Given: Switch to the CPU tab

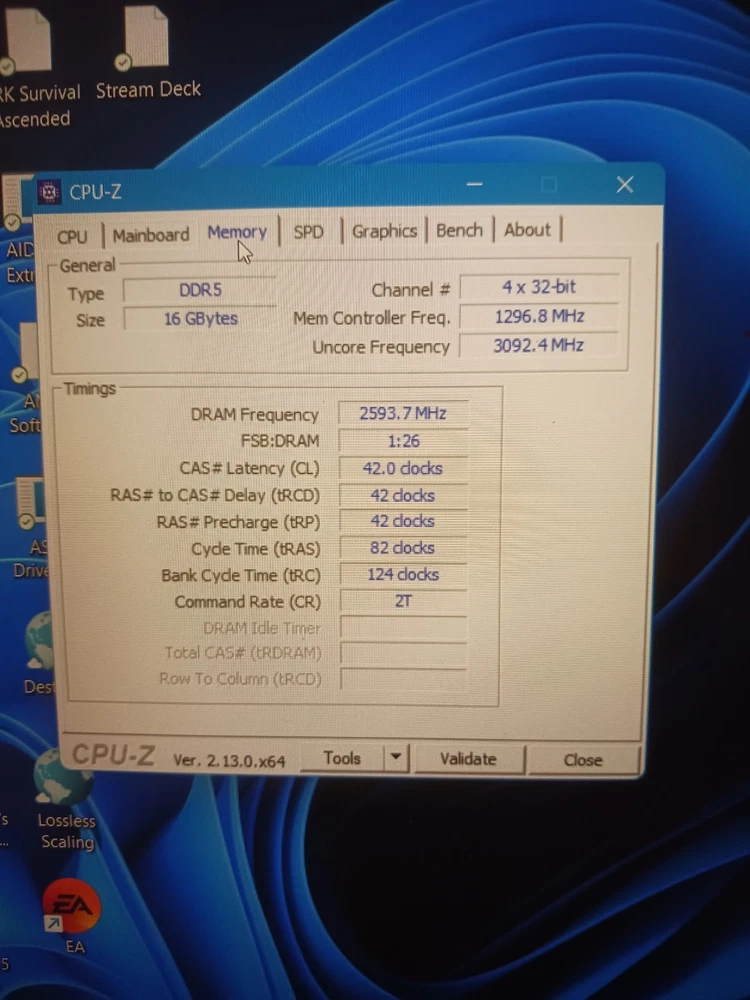Looking at the screenshot, I should click(72, 236).
